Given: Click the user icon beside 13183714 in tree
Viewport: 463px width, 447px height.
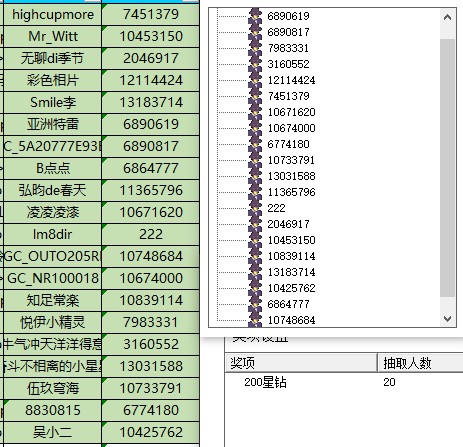Looking at the screenshot, I should click(x=255, y=272).
